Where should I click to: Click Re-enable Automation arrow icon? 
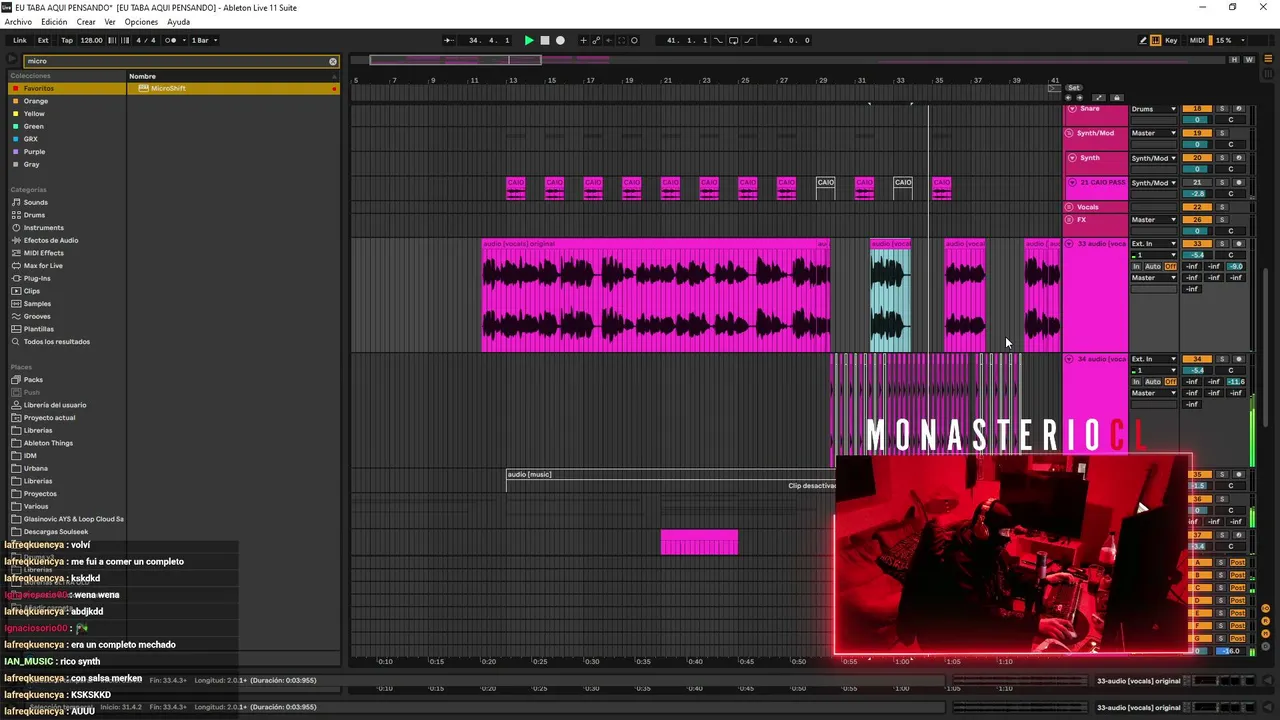[609, 40]
